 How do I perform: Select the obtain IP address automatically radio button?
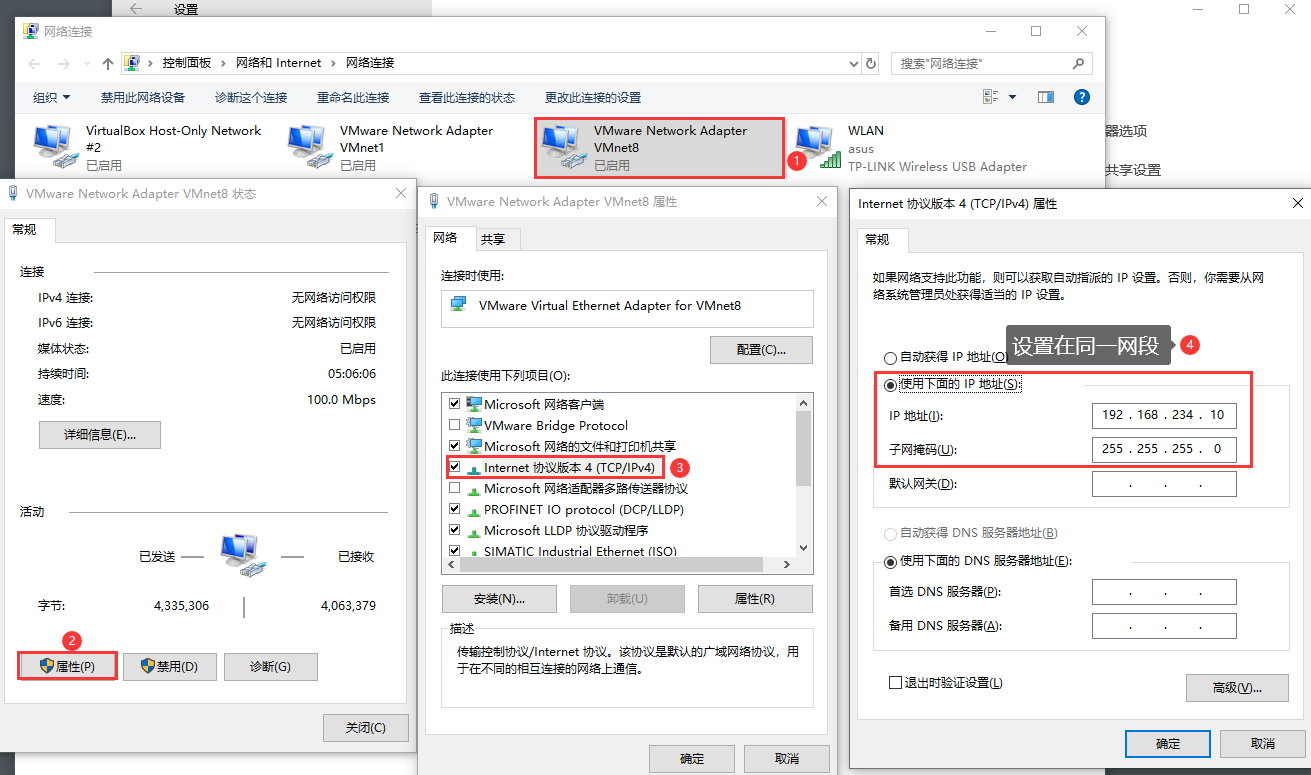[x=890, y=357]
